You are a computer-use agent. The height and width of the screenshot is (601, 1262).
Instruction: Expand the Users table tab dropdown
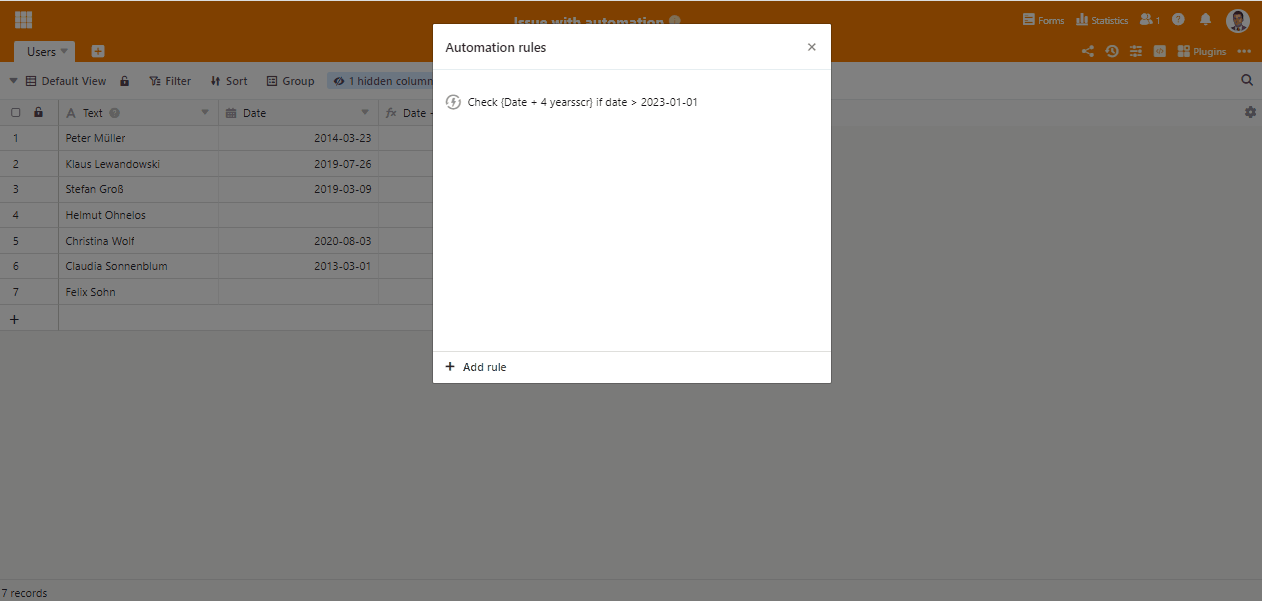64,51
